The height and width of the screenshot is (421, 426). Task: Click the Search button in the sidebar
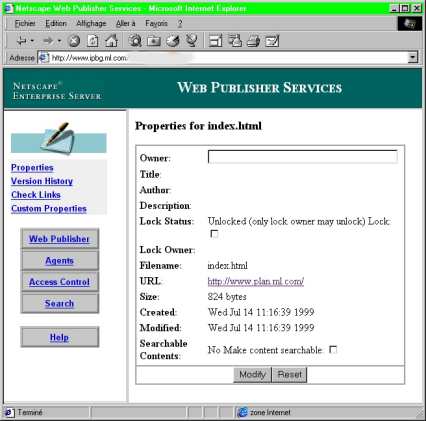(60, 303)
